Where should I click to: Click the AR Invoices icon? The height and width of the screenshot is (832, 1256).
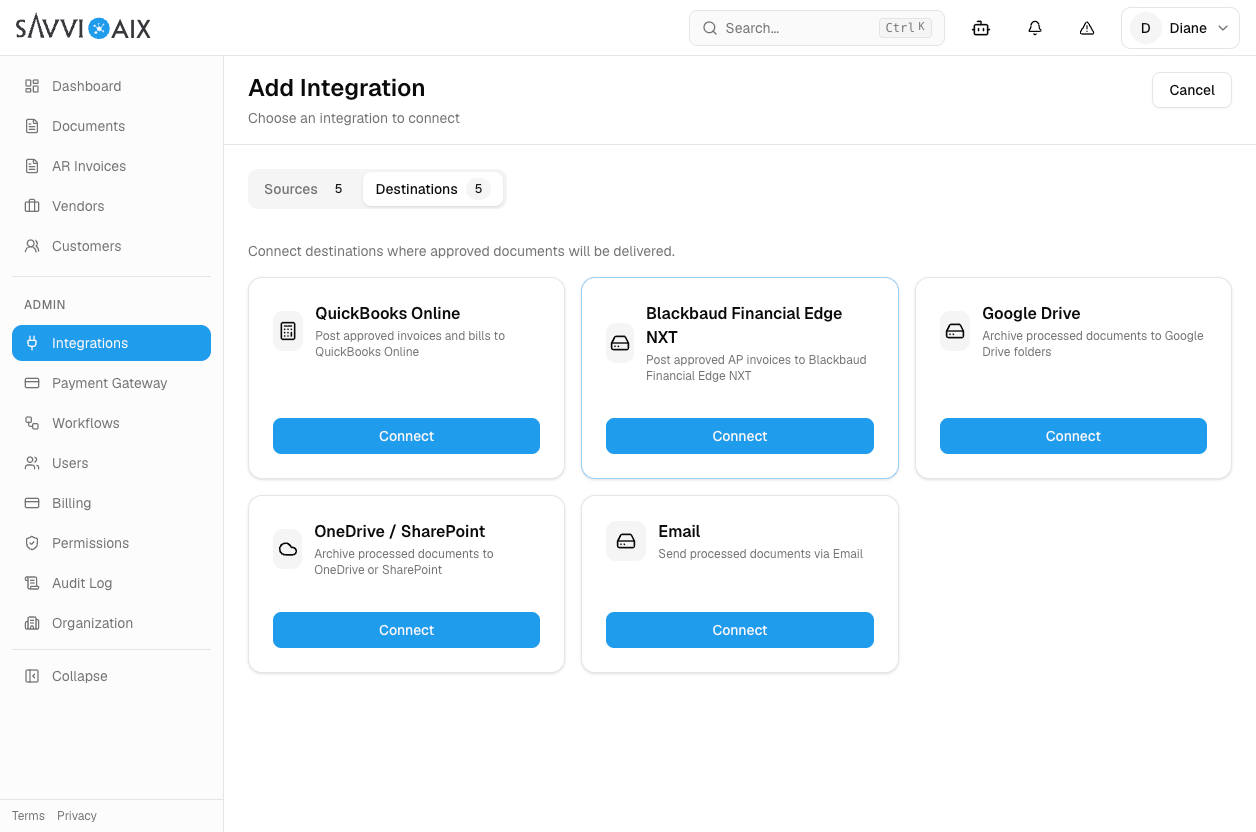[x=32, y=166]
